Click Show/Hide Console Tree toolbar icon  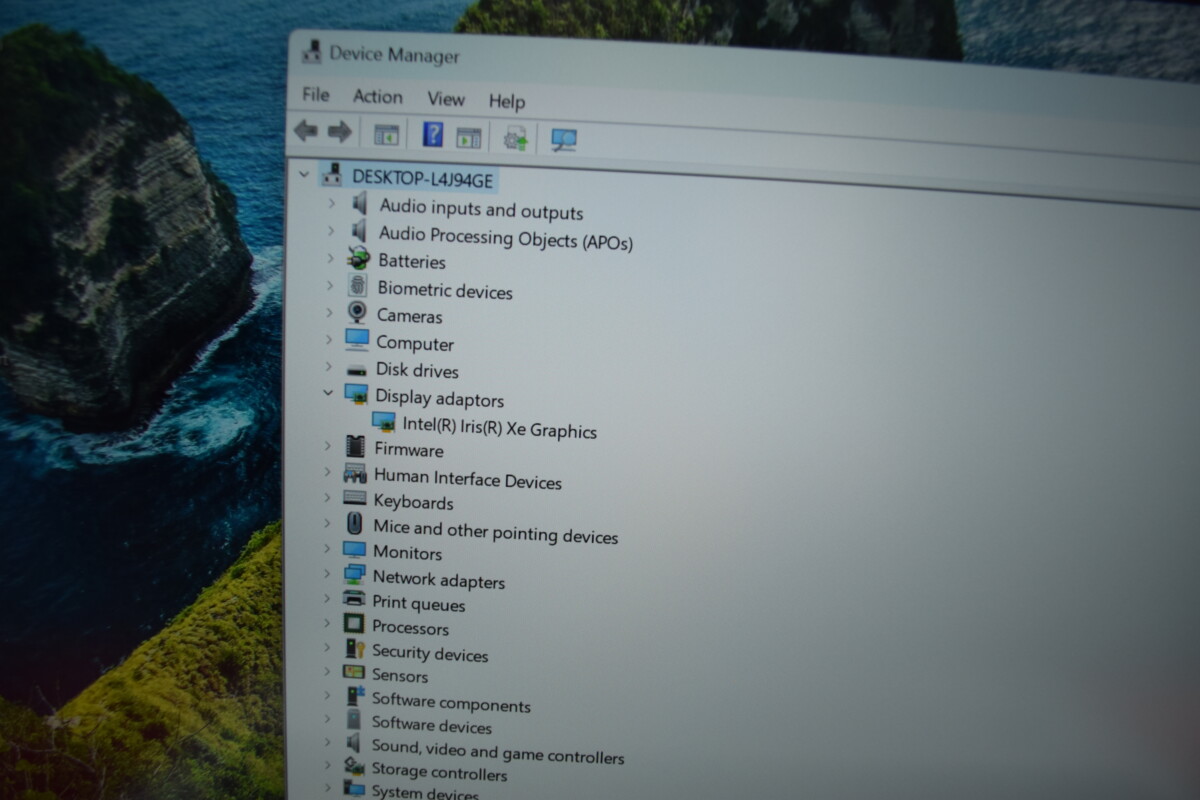tap(386, 134)
